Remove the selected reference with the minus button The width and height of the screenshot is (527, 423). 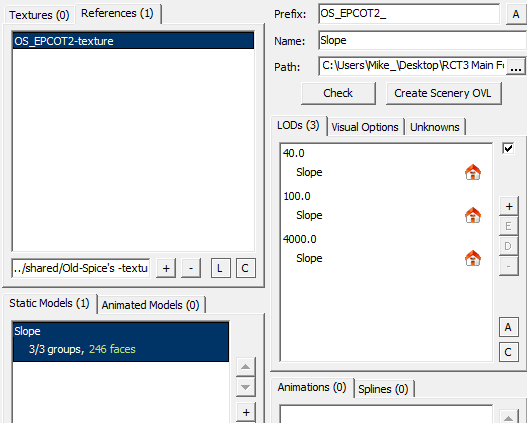point(191,268)
